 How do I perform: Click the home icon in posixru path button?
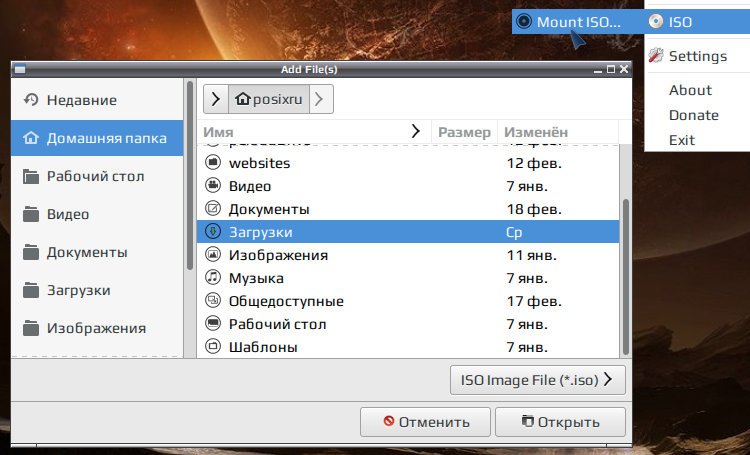[243, 99]
